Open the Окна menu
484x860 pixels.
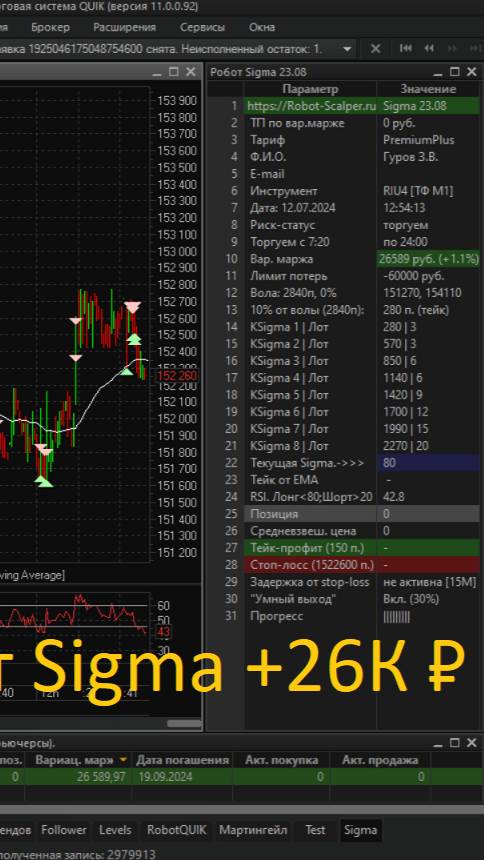(x=262, y=27)
